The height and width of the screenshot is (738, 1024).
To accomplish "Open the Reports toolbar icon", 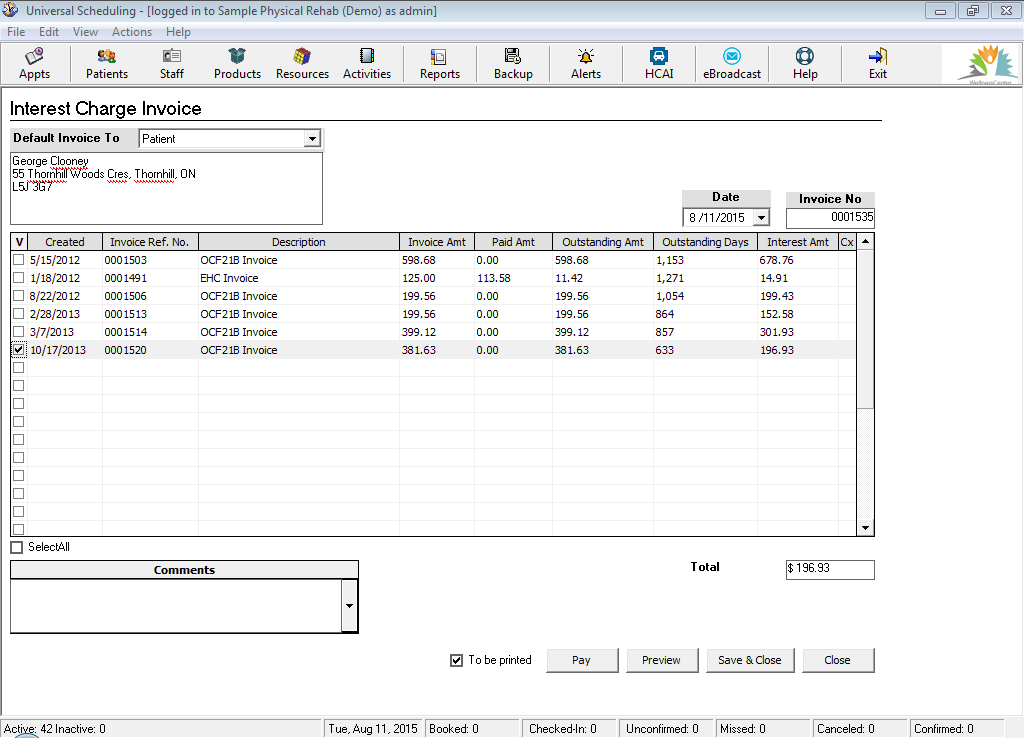I will [x=440, y=63].
